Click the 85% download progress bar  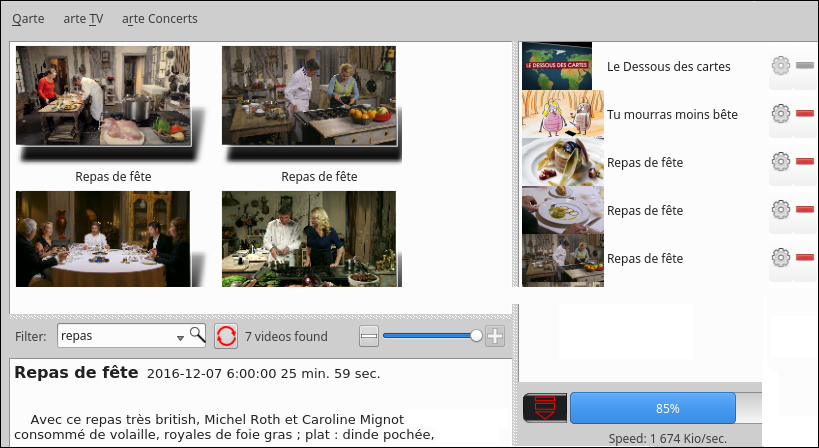[653, 408]
